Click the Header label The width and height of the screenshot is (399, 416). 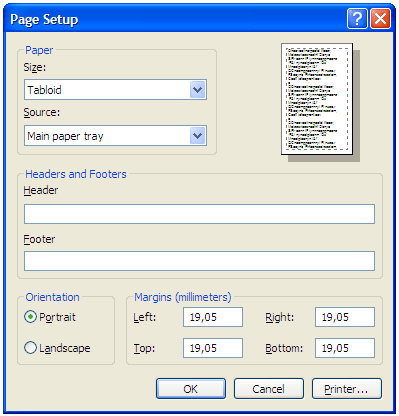click(41, 190)
